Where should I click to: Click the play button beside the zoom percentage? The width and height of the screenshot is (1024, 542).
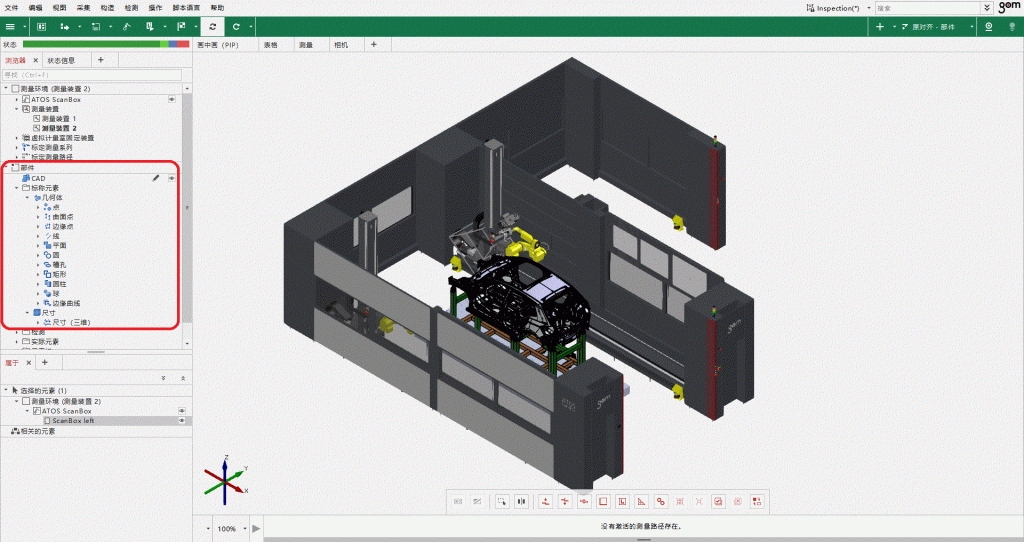pyautogui.click(x=256, y=528)
